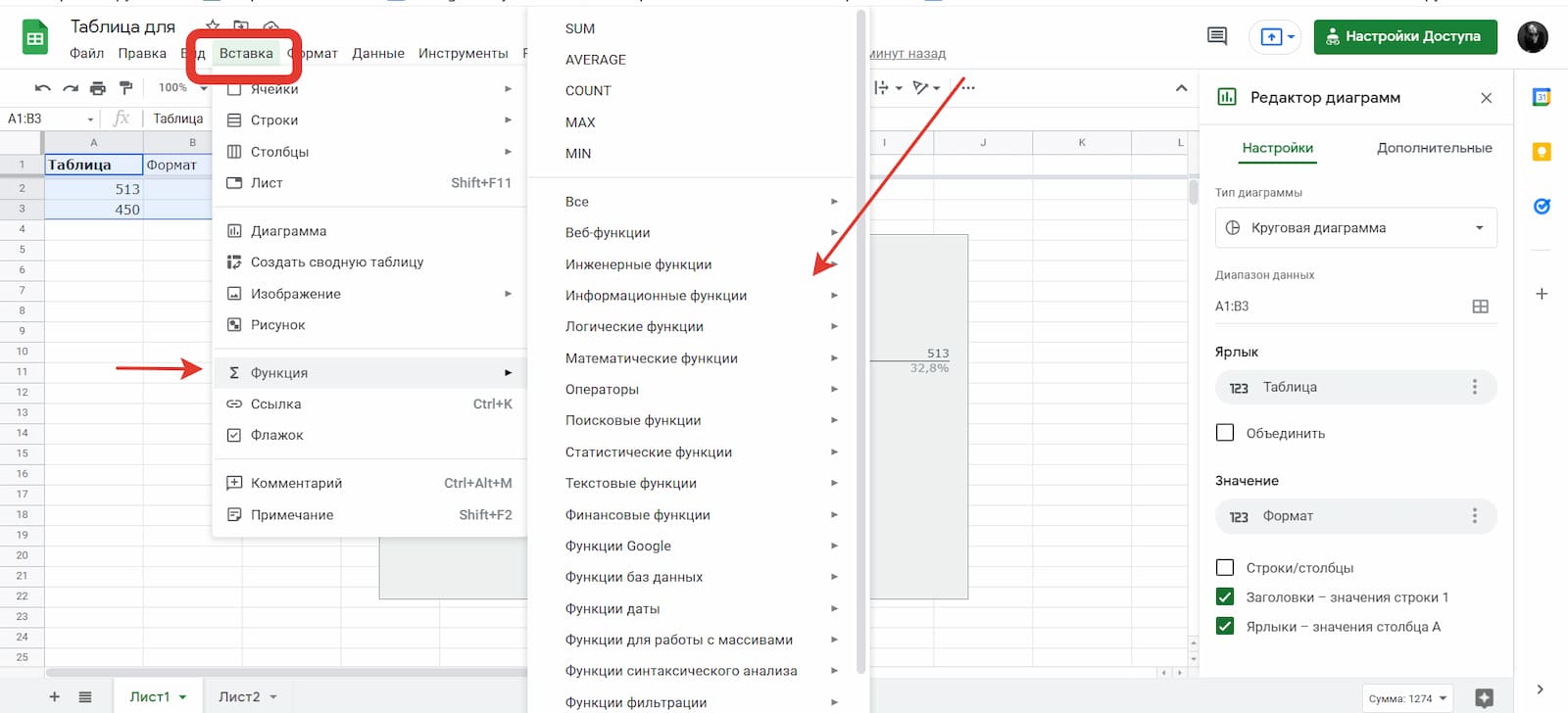Click the data range grid icon
This screenshot has height=713, width=1568.
click(1480, 307)
